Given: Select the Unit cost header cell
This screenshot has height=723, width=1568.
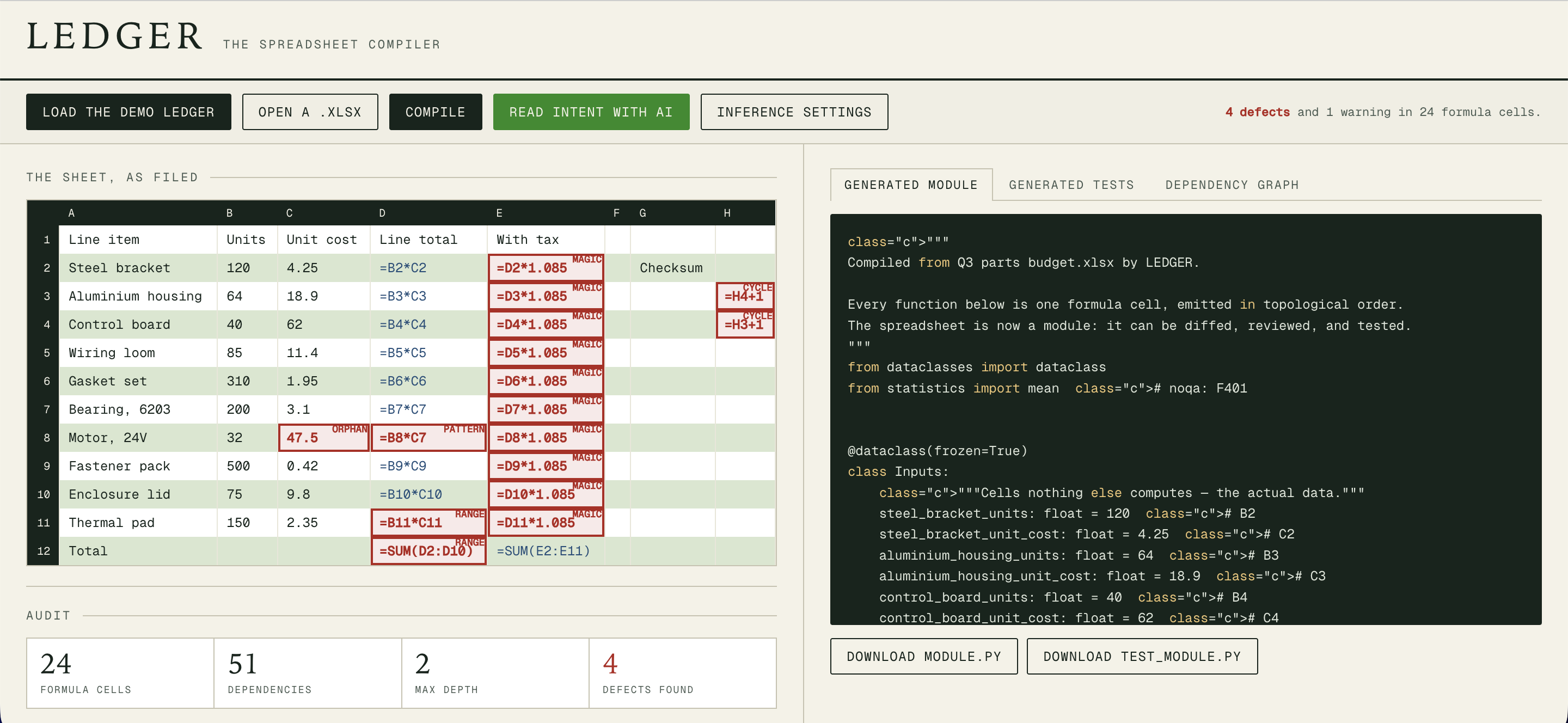Looking at the screenshot, I should click(324, 240).
